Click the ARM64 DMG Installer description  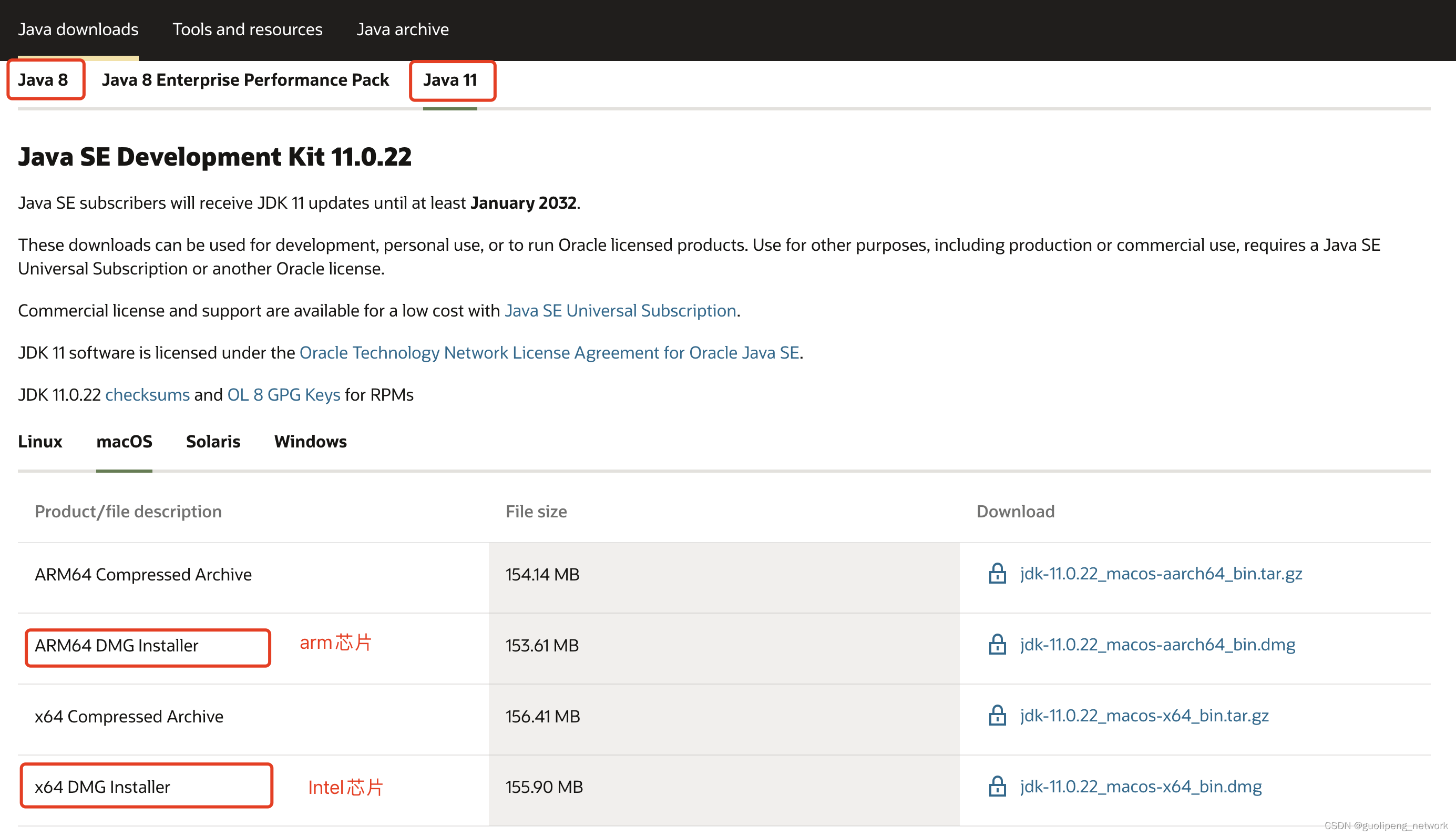(117, 645)
